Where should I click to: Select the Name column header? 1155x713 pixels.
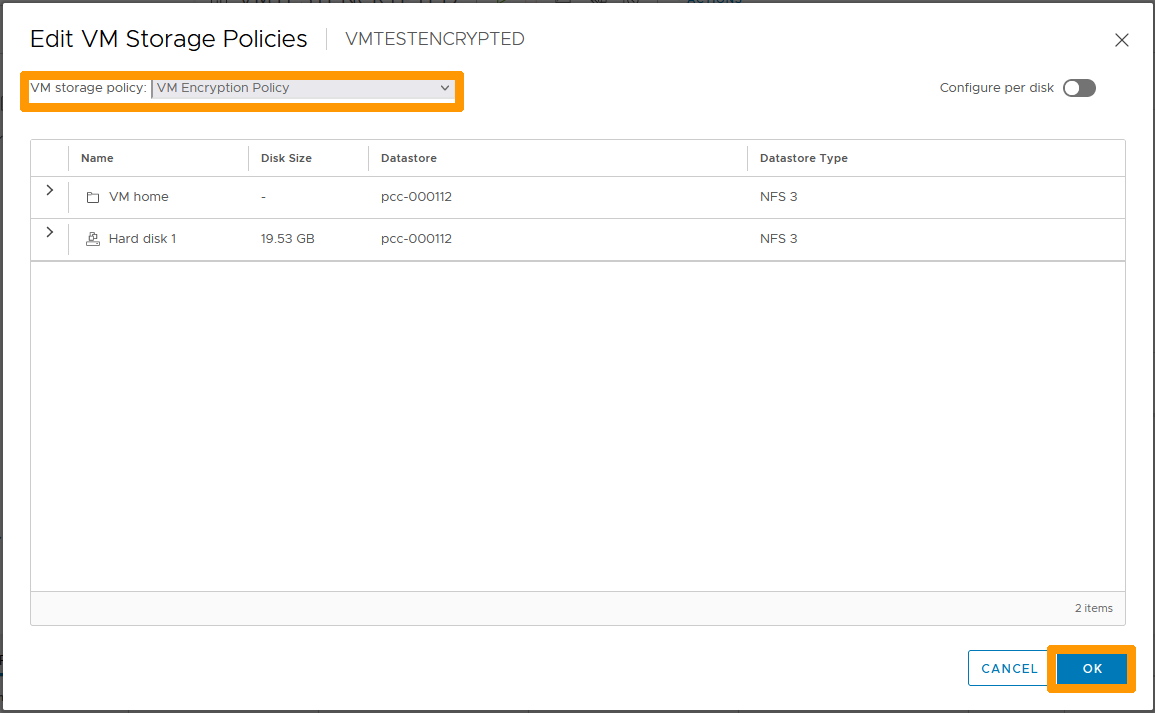(97, 158)
